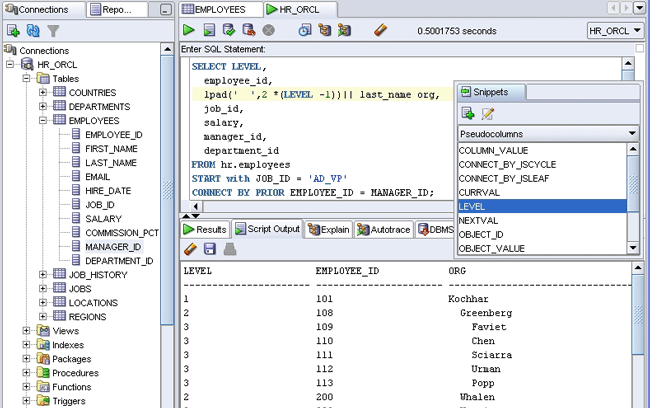Click the Add Snippet icon

(467, 114)
